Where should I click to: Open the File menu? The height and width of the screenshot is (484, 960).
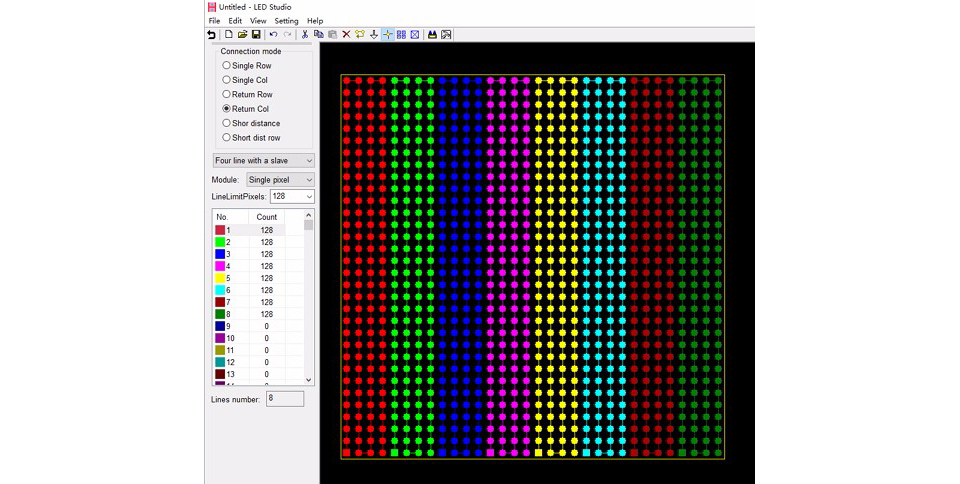(214, 21)
